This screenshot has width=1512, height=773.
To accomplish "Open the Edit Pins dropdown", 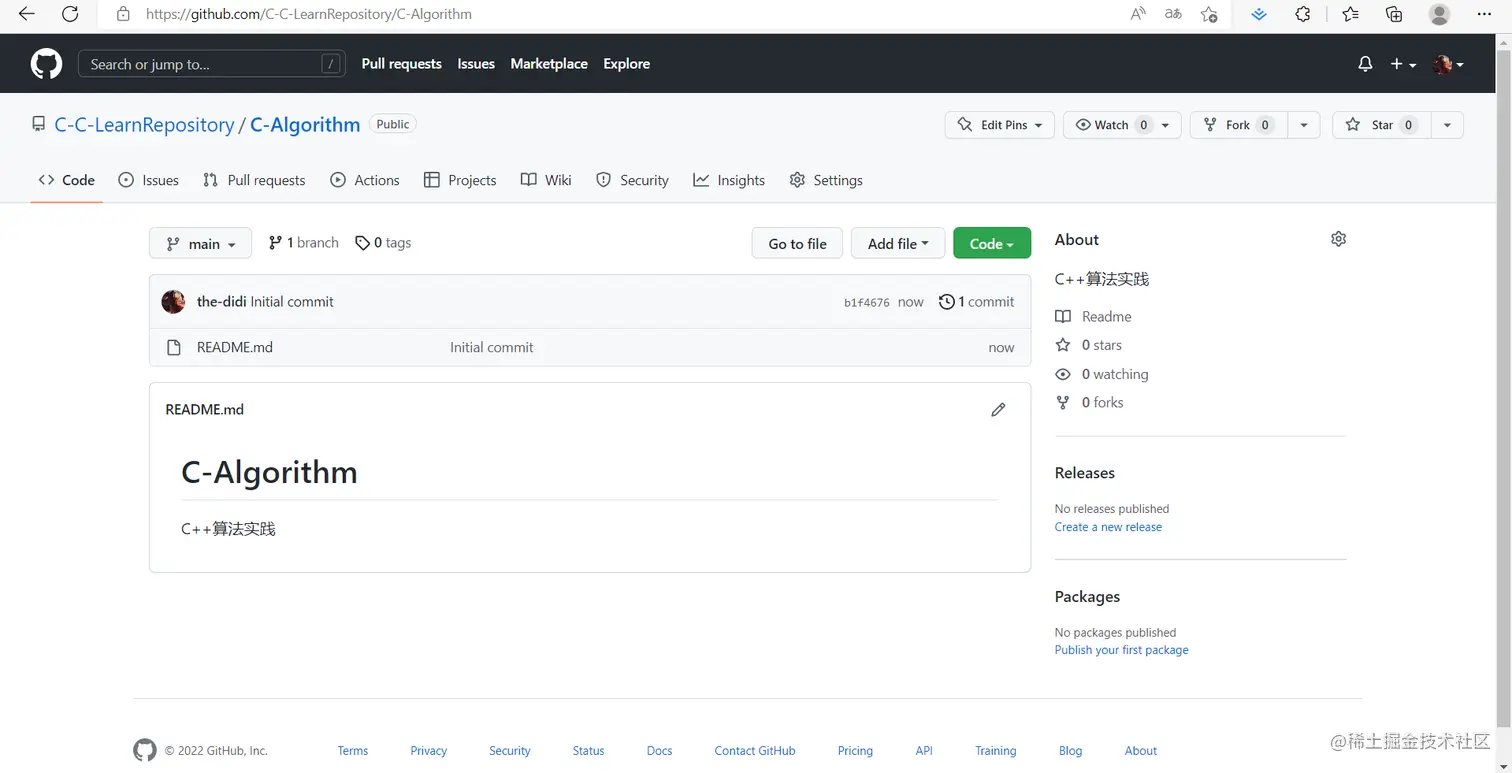I will click(x=1000, y=125).
